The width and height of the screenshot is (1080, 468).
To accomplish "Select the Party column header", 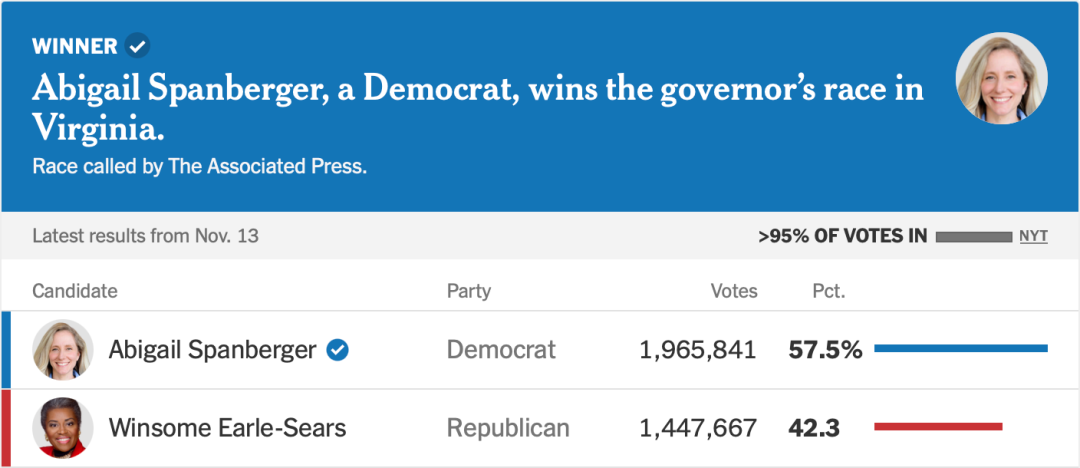I will (469, 291).
